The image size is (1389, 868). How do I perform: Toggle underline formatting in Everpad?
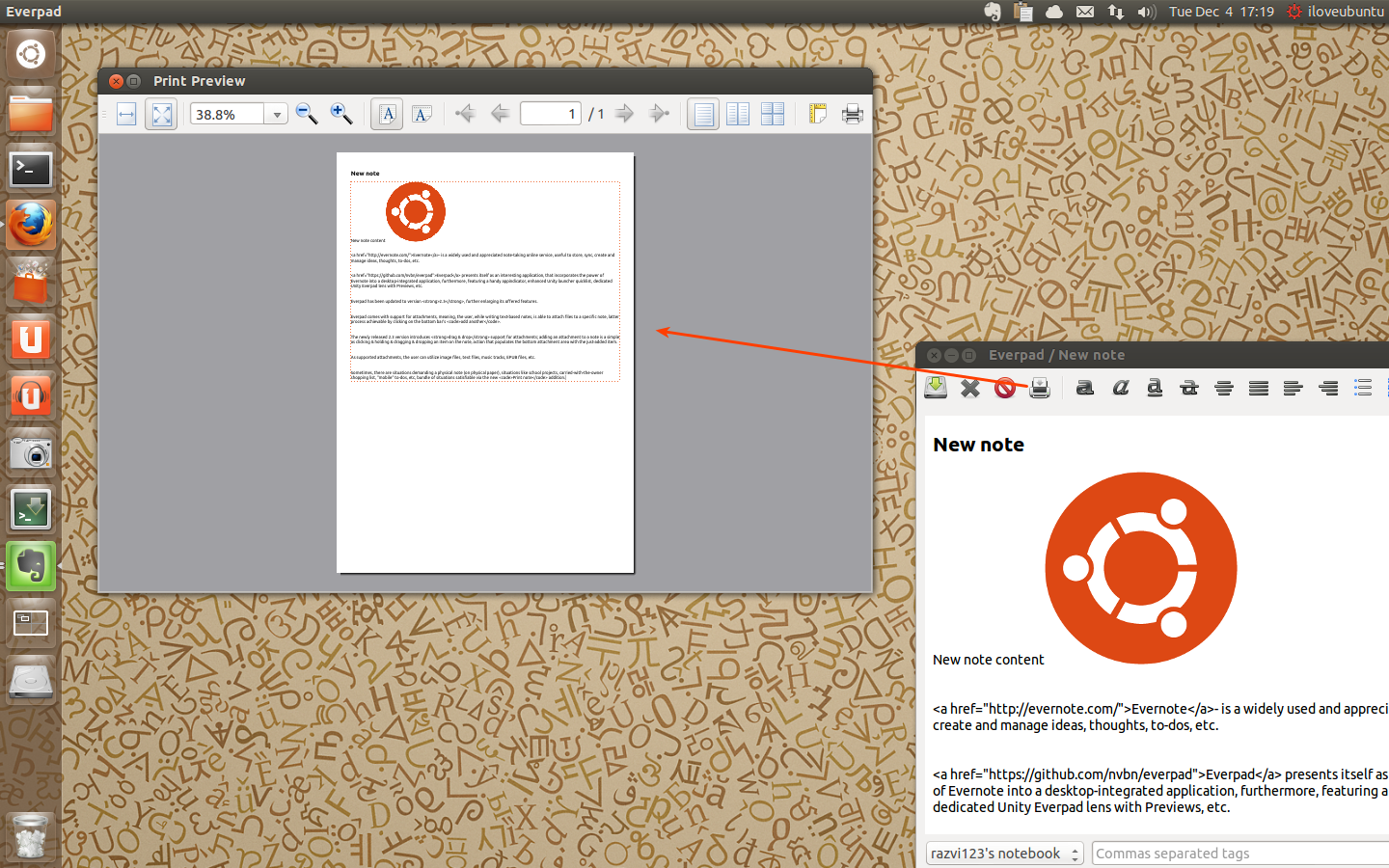pyautogui.click(x=1155, y=388)
